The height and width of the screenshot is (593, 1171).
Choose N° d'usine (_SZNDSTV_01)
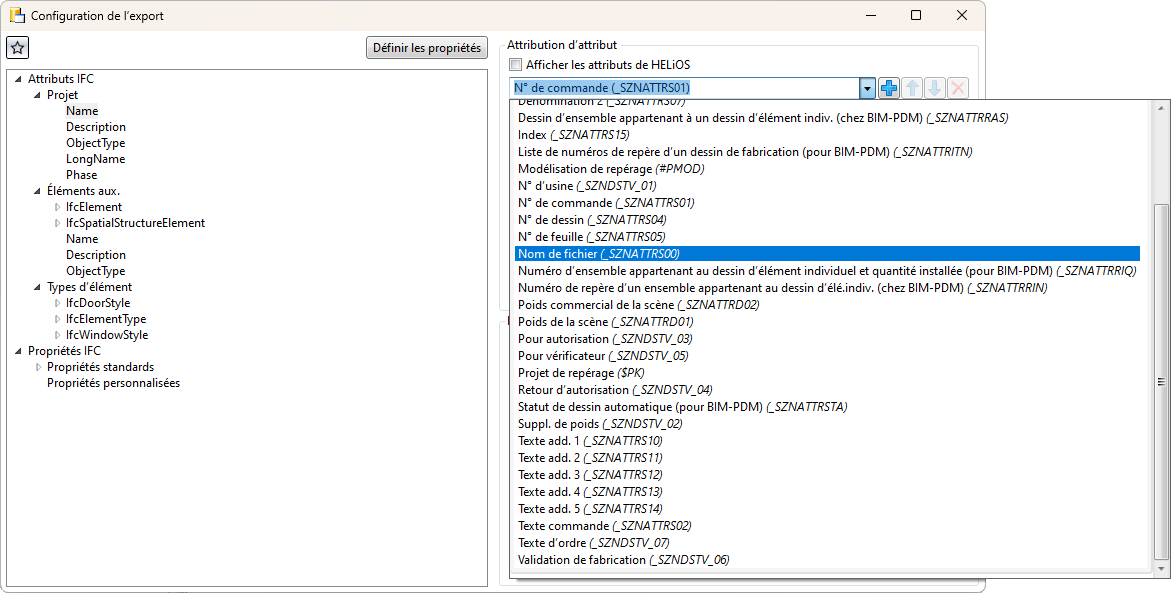(587, 186)
